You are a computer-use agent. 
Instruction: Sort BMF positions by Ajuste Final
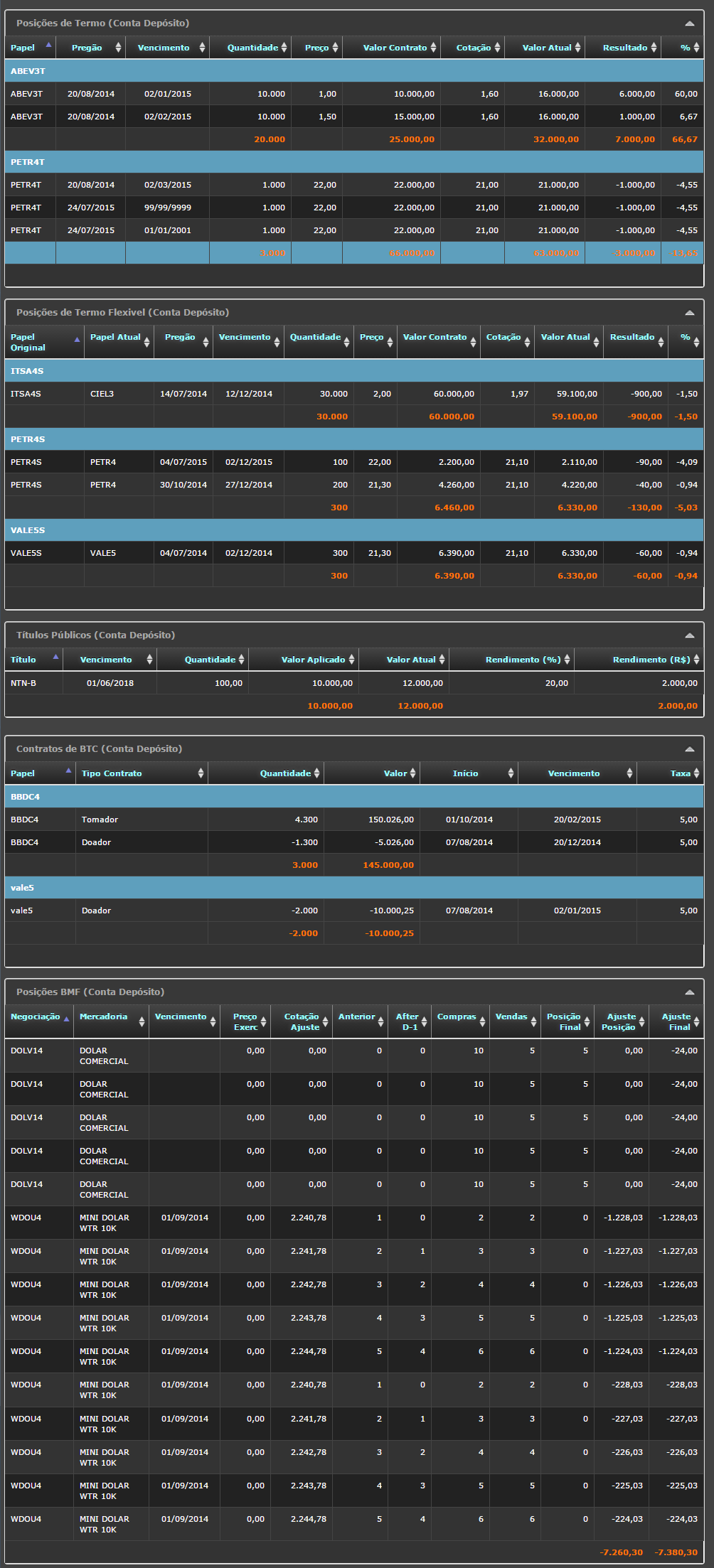point(676,1022)
